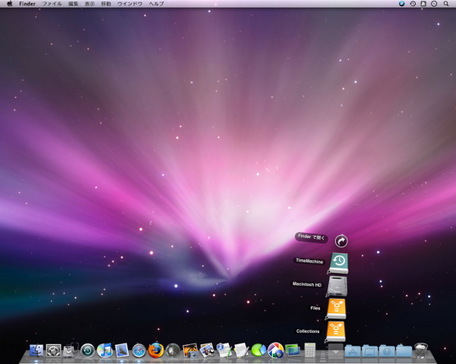Screen dimensions: 456x364
Task: Open Spotlight search magnifier in menu bar
Action: point(446,4)
